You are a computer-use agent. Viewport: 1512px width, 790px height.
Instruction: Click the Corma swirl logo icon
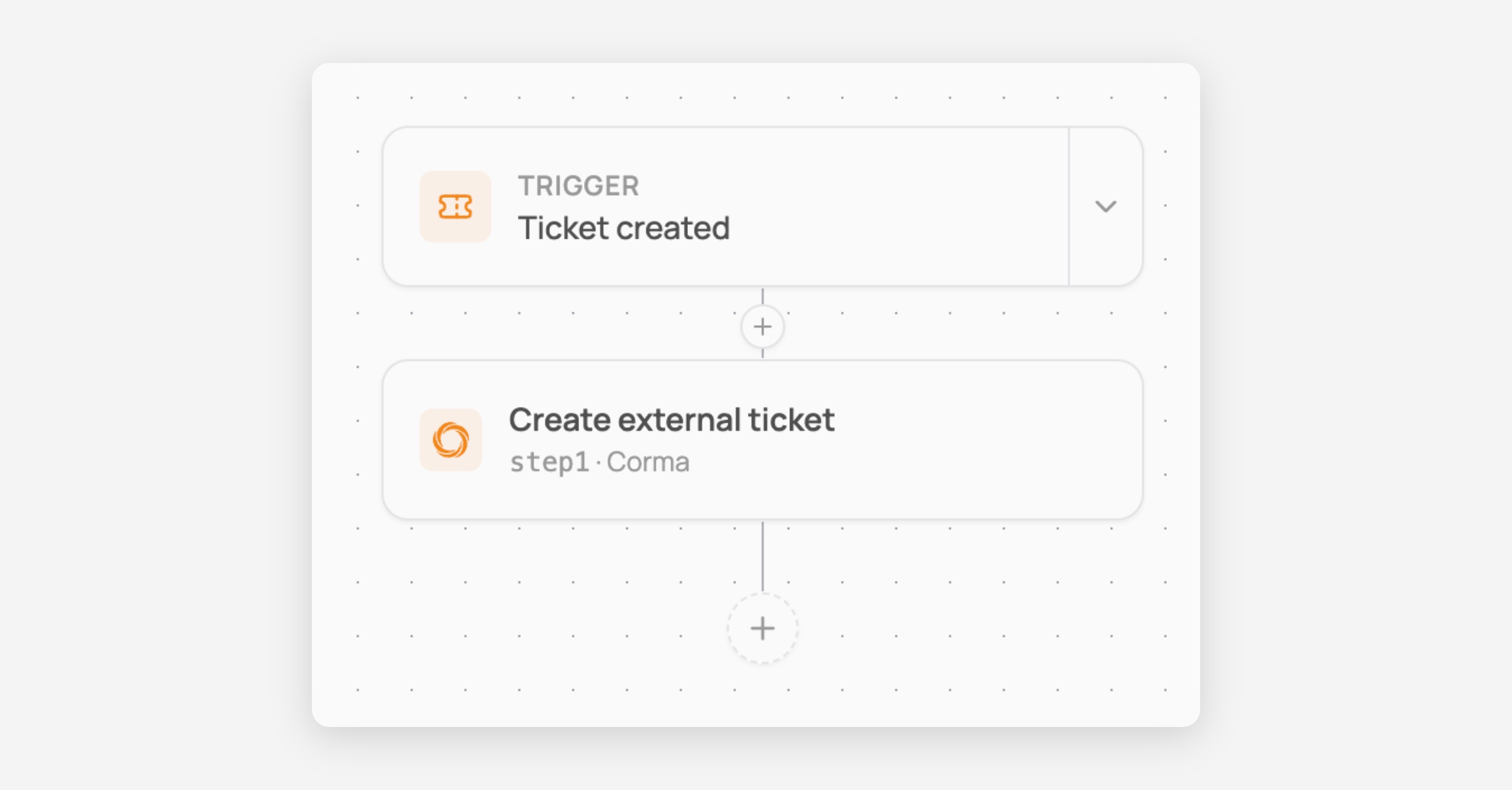tap(451, 440)
